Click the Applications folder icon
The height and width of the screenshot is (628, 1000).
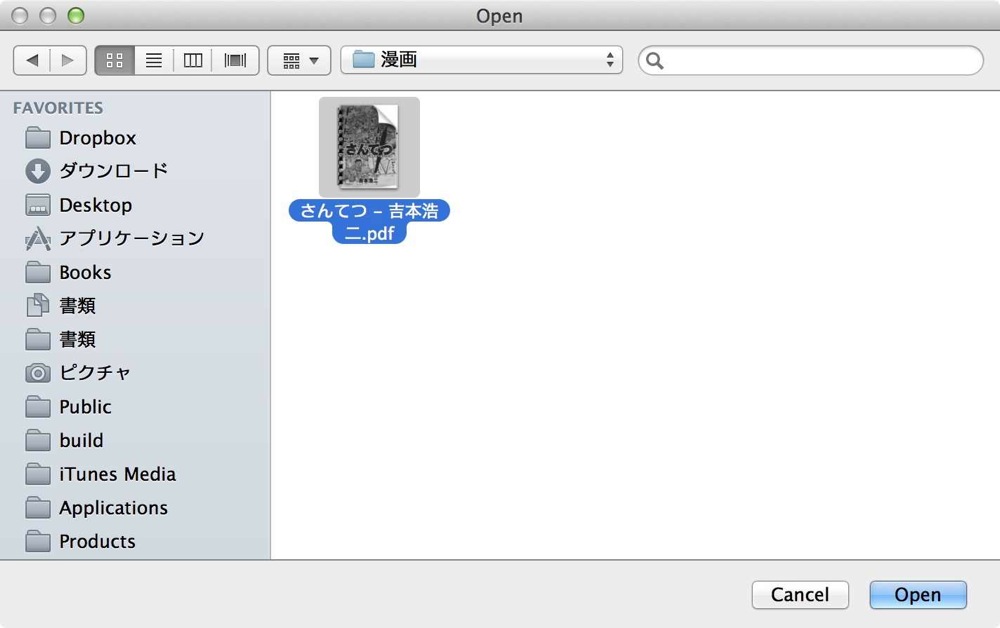(x=38, y=508)
